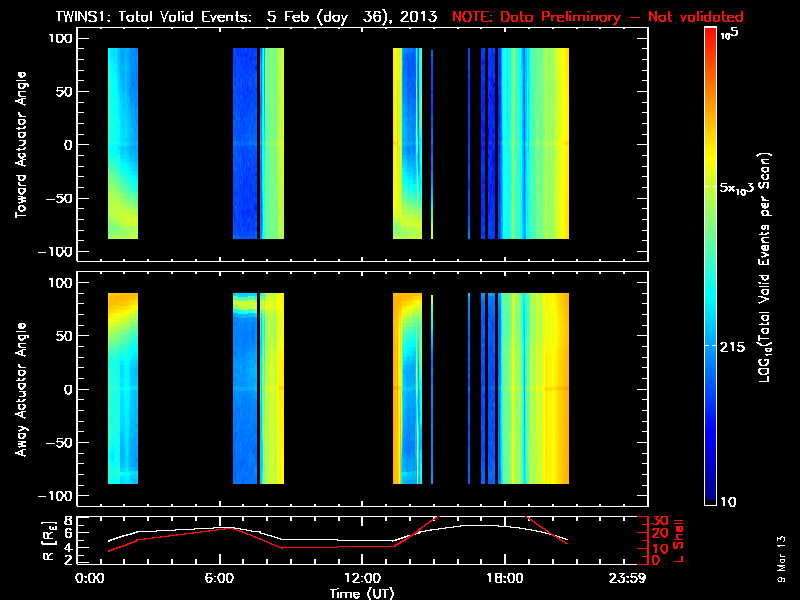The width and height of the screenshot is (800, 600).
Task: Pick the red top of the colorbar
Action: click(x=710, y=33)
